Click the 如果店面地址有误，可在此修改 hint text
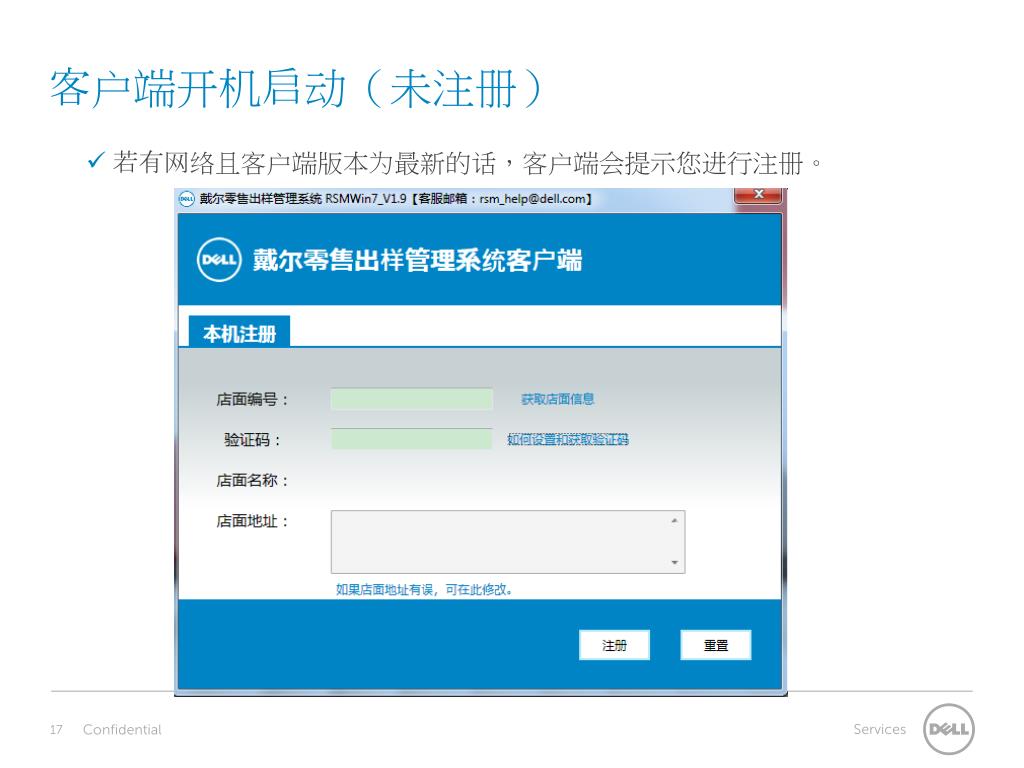 (x=424, y=590)
